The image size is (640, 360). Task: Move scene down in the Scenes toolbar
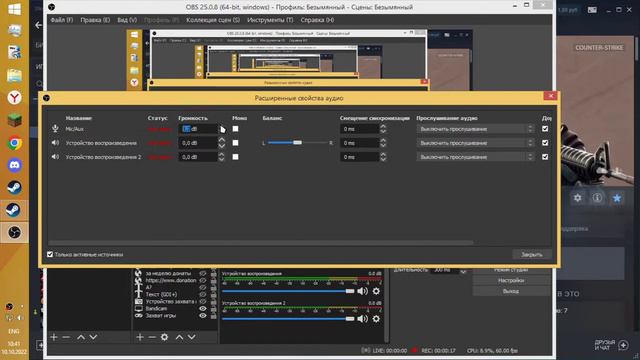(93, 337)
